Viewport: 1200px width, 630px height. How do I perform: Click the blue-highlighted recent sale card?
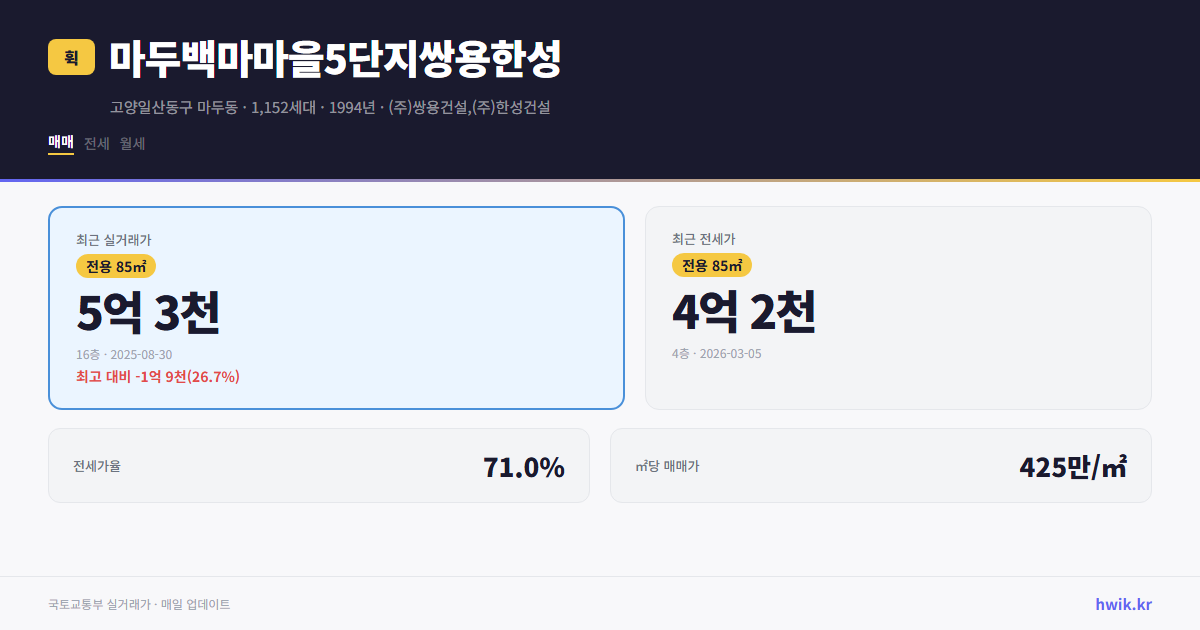tap(336, 307)
